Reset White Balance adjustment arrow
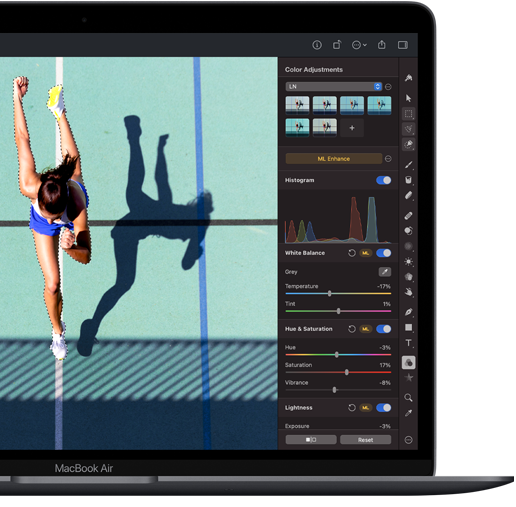Screen dimensions: 516x507 pos(352,253)
